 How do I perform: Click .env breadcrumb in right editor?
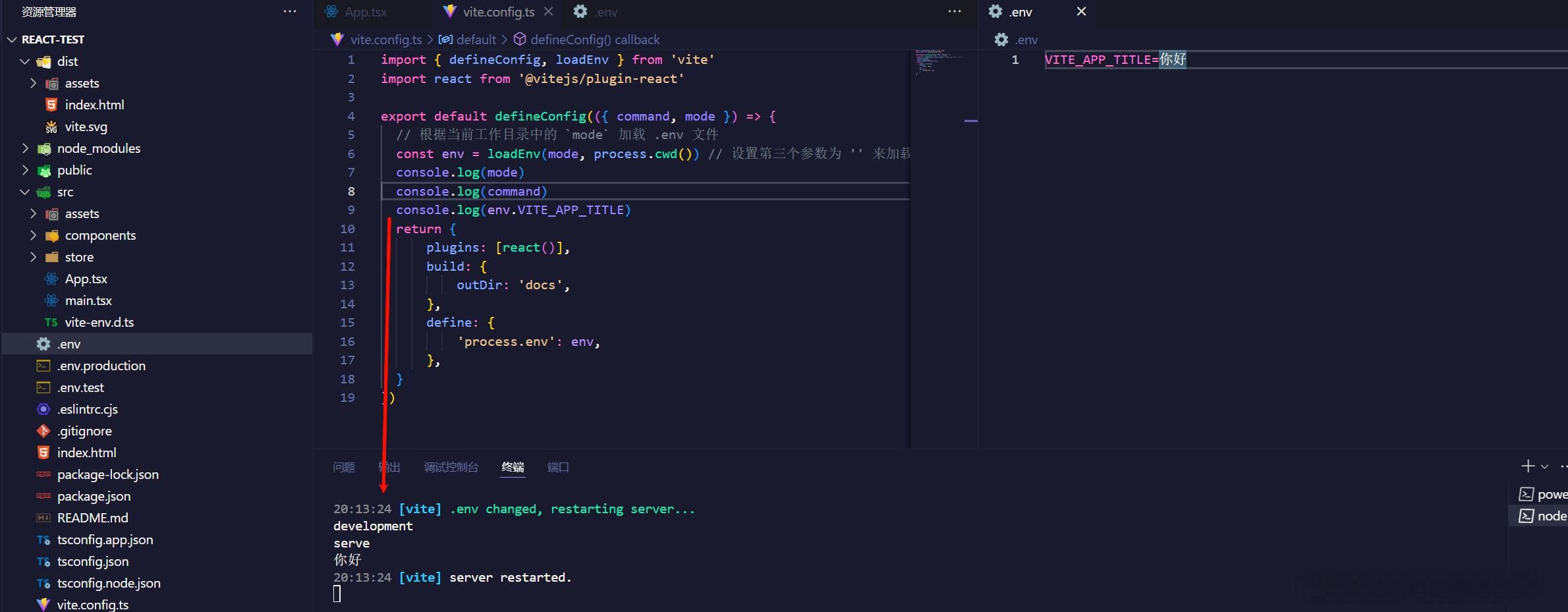pyautogui.click(x=1026, y=40)
